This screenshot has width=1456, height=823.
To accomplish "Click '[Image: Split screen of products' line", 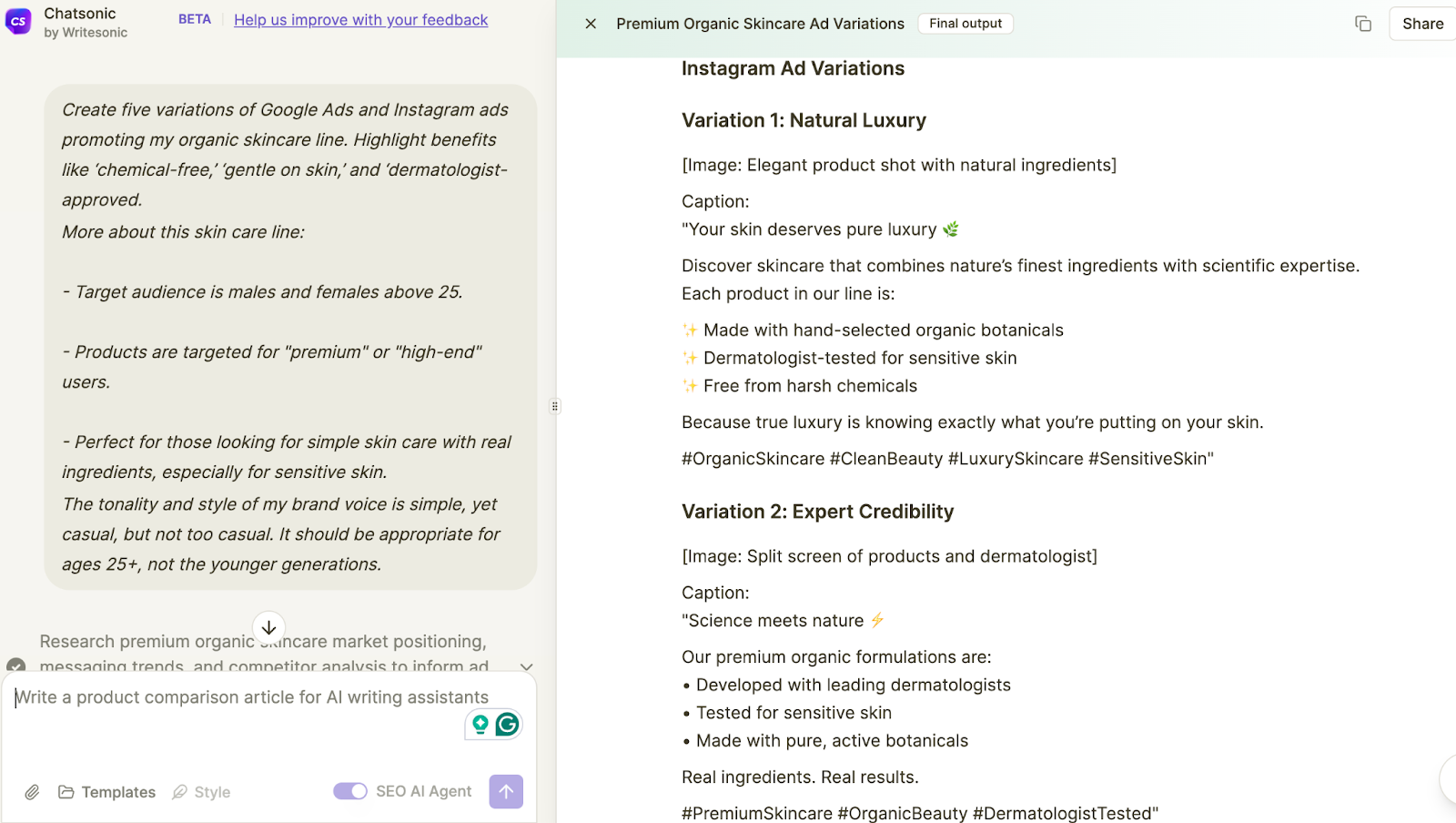I will [889, 556].
